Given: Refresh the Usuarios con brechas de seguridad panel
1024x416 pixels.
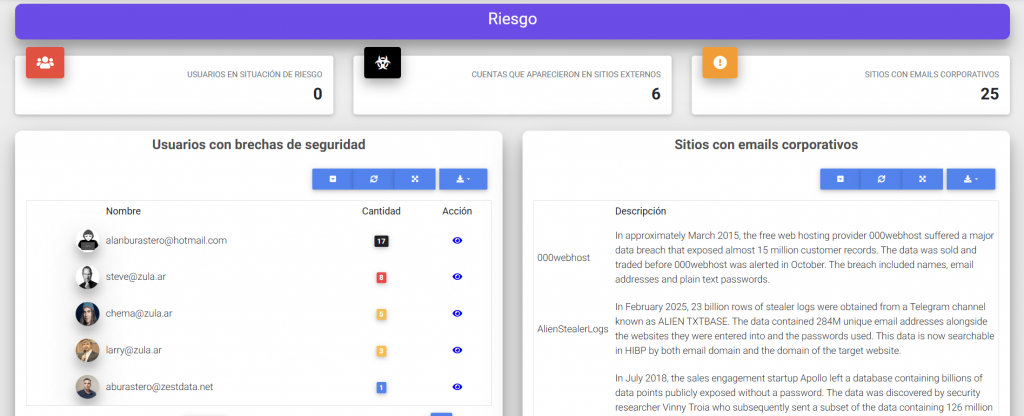Looking at the screenshot, I should [x=374, y=179].
